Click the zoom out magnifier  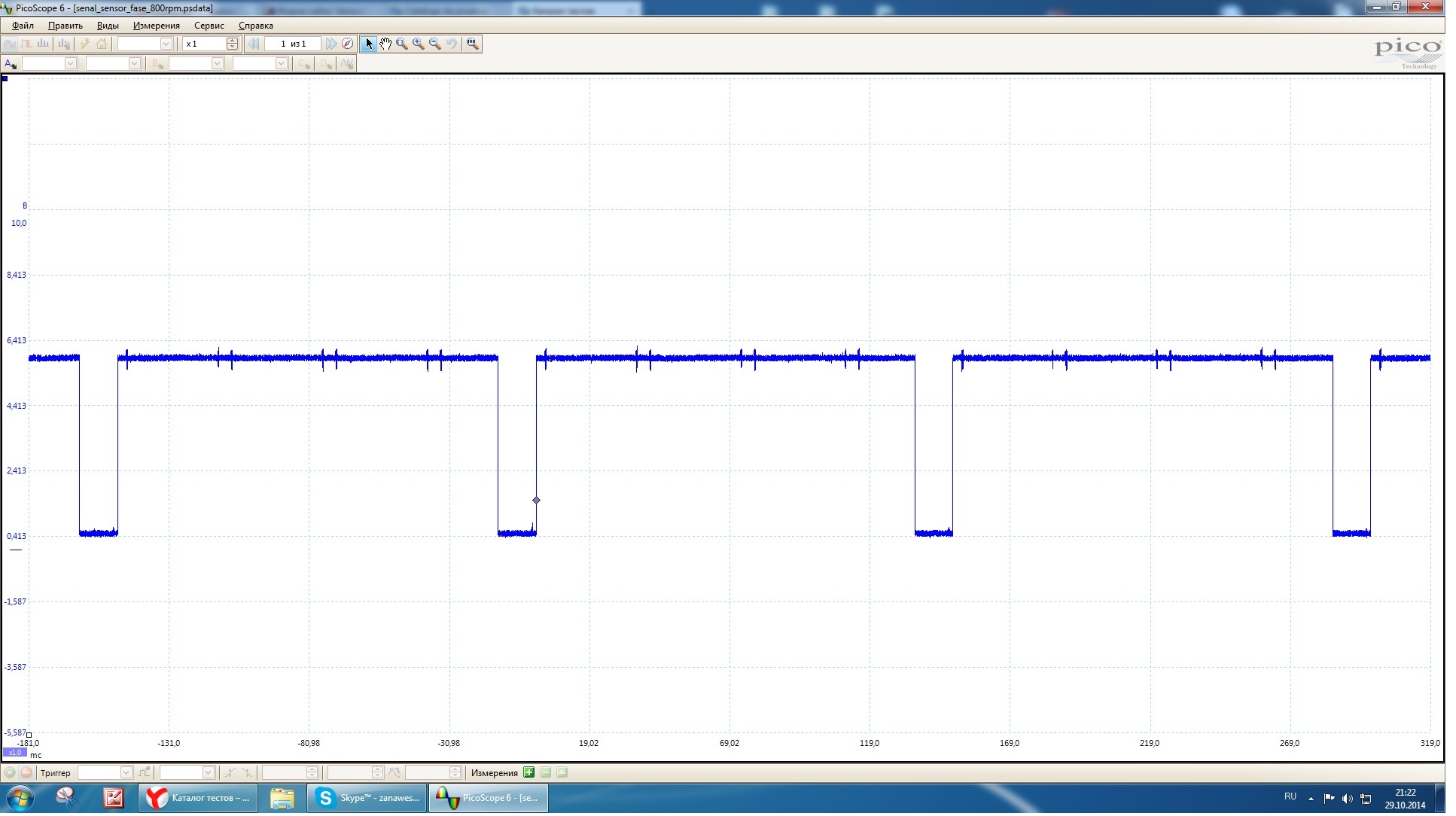[x=435, y=44]
